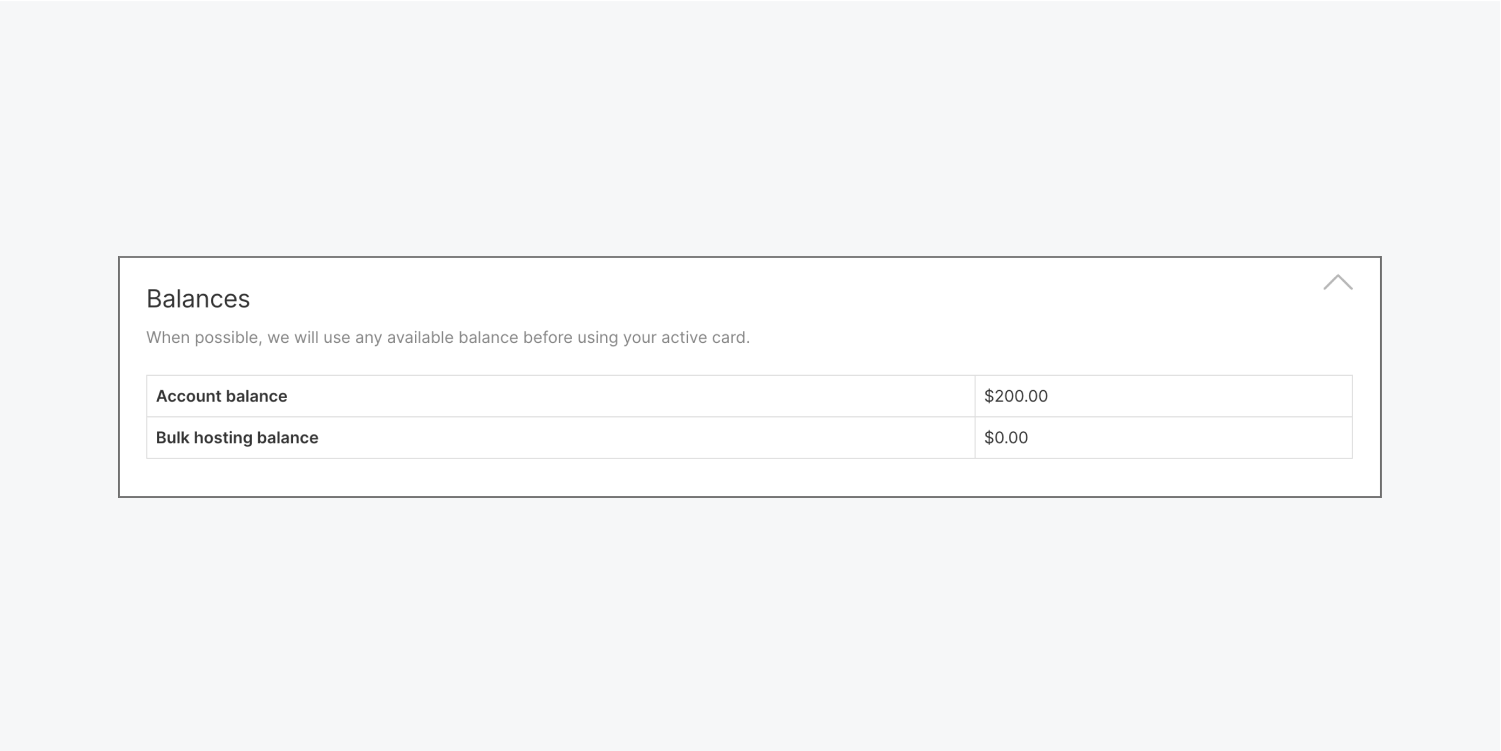Click the word "Account" in the first row
The height and width of the screenshot is (751, 1501).
(x=188, y=396)
